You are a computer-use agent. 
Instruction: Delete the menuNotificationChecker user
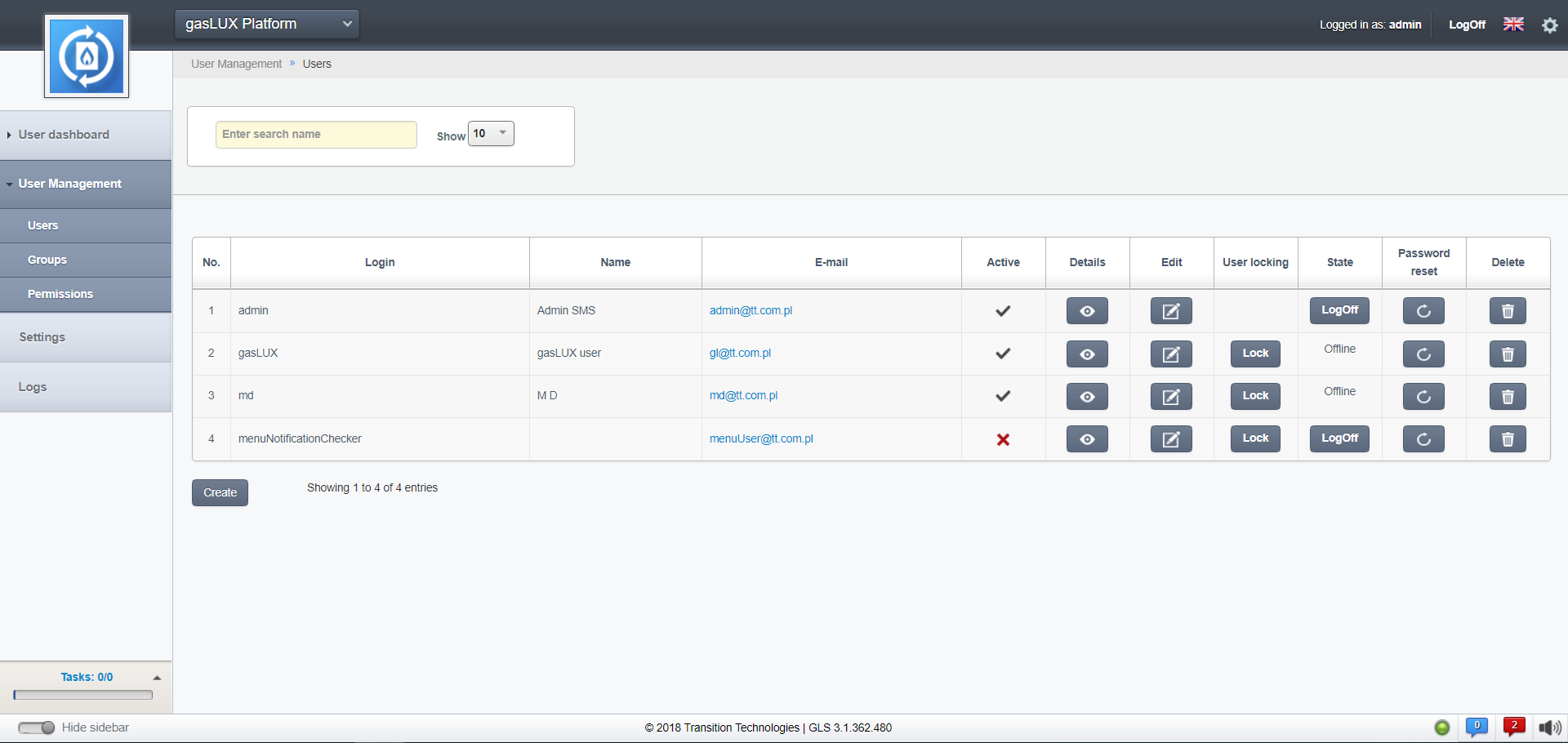click(1508, 439)
